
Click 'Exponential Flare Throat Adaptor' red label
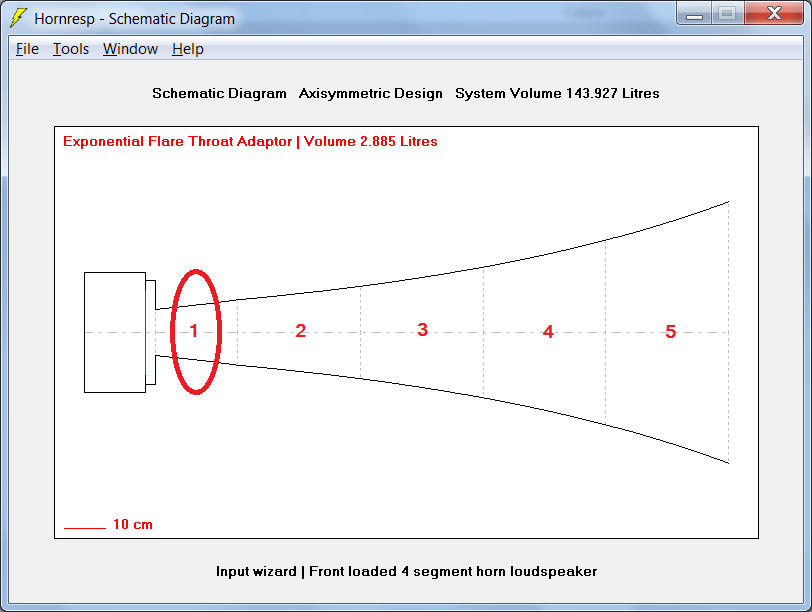177,141
